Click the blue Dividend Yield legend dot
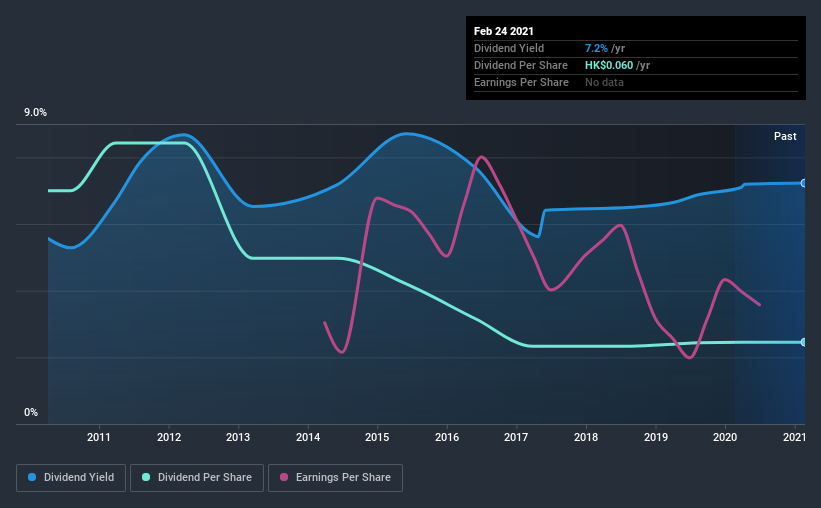821x508 pixels. (32, 477)
